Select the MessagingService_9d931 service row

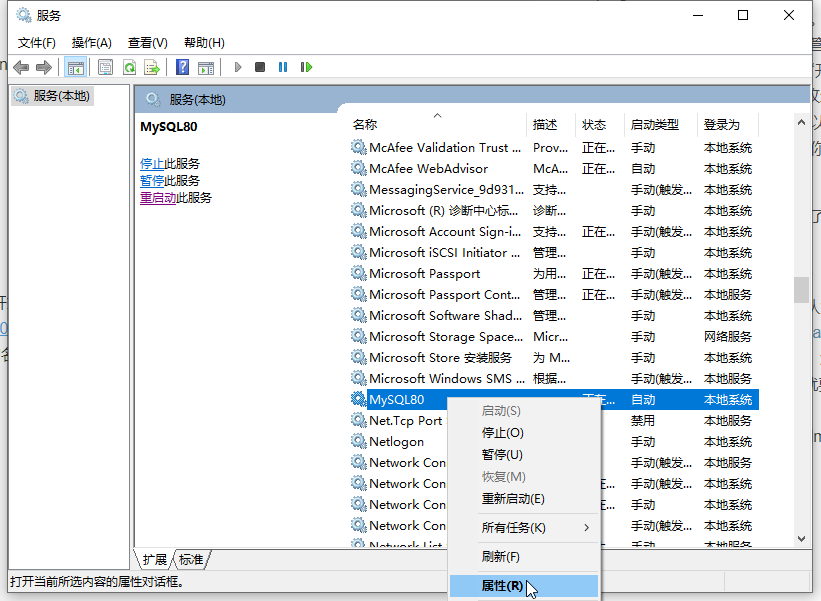point(554,190)
